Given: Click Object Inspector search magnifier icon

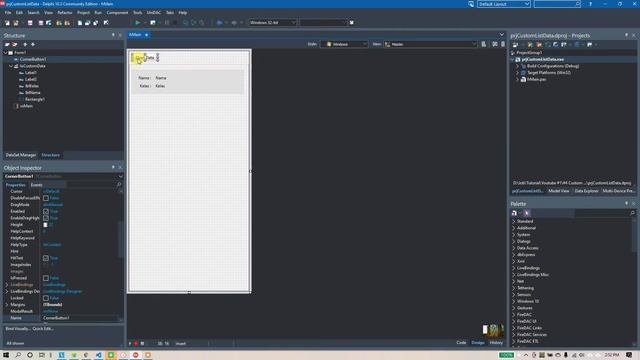Looking at the screenshot, I should pyautogui.click(x=119, y=185).
